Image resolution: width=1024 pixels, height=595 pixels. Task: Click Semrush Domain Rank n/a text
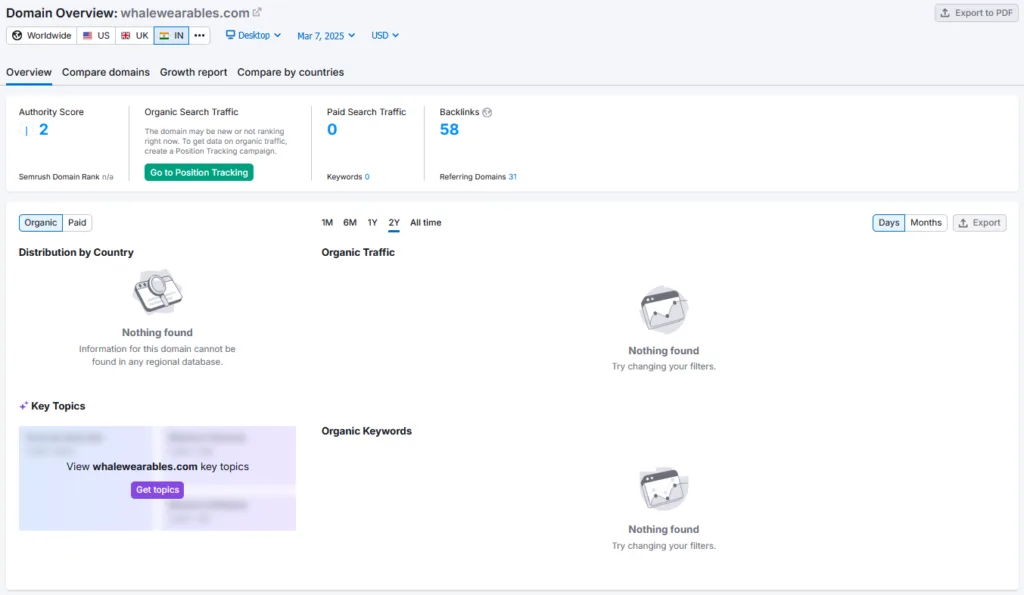tap(66, 177)
